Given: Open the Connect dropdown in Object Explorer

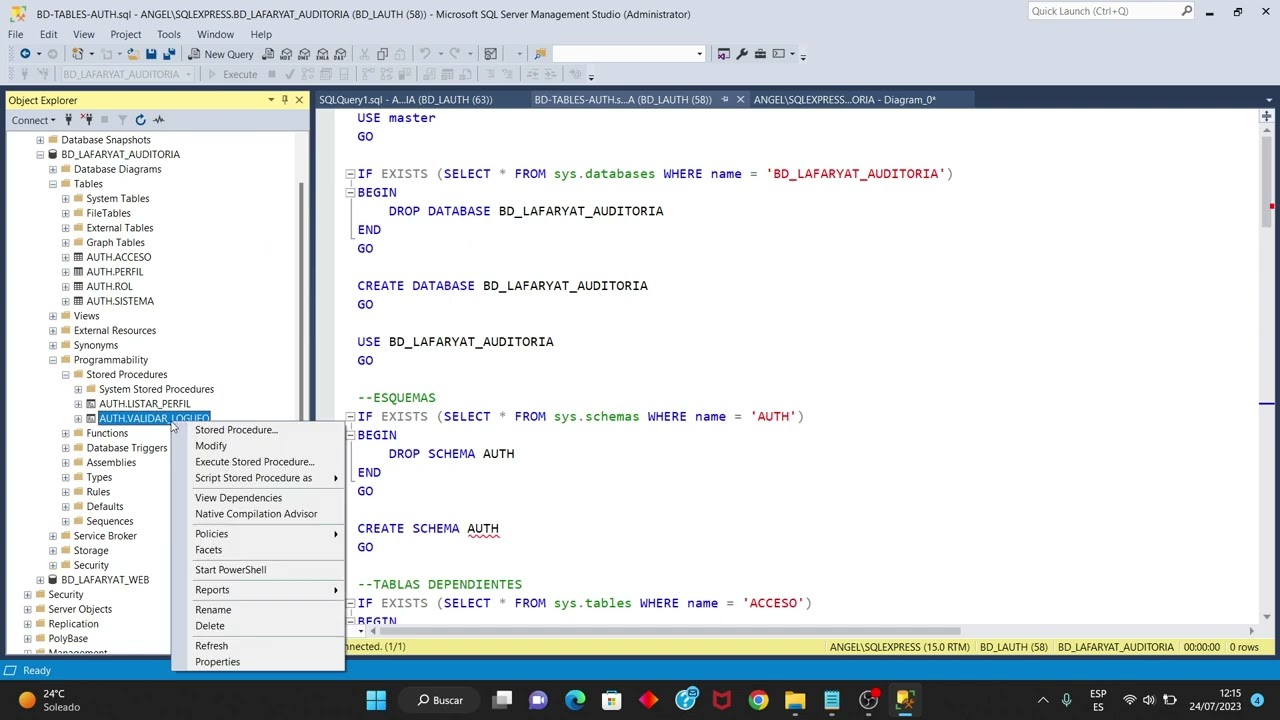Looking at the screenshot, I should coord(33,120).
